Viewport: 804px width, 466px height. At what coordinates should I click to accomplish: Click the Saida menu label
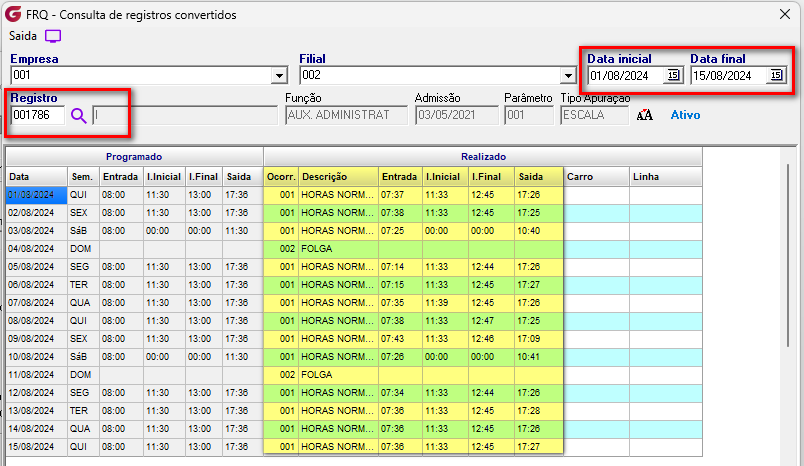23,36
